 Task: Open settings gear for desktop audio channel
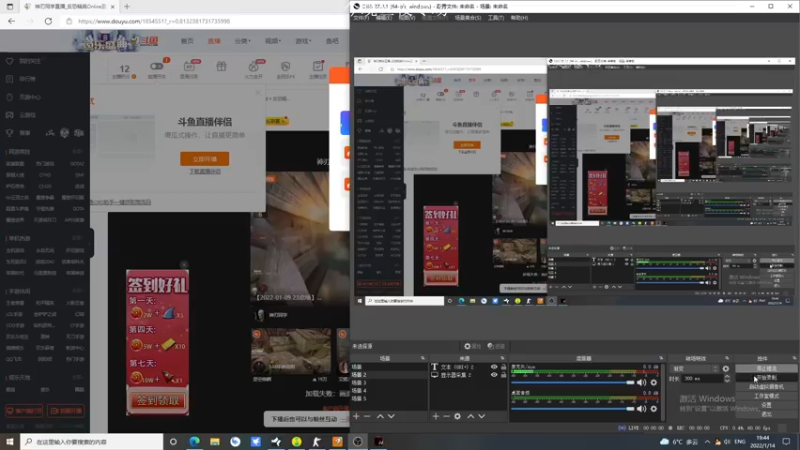[x=654, y=409]
